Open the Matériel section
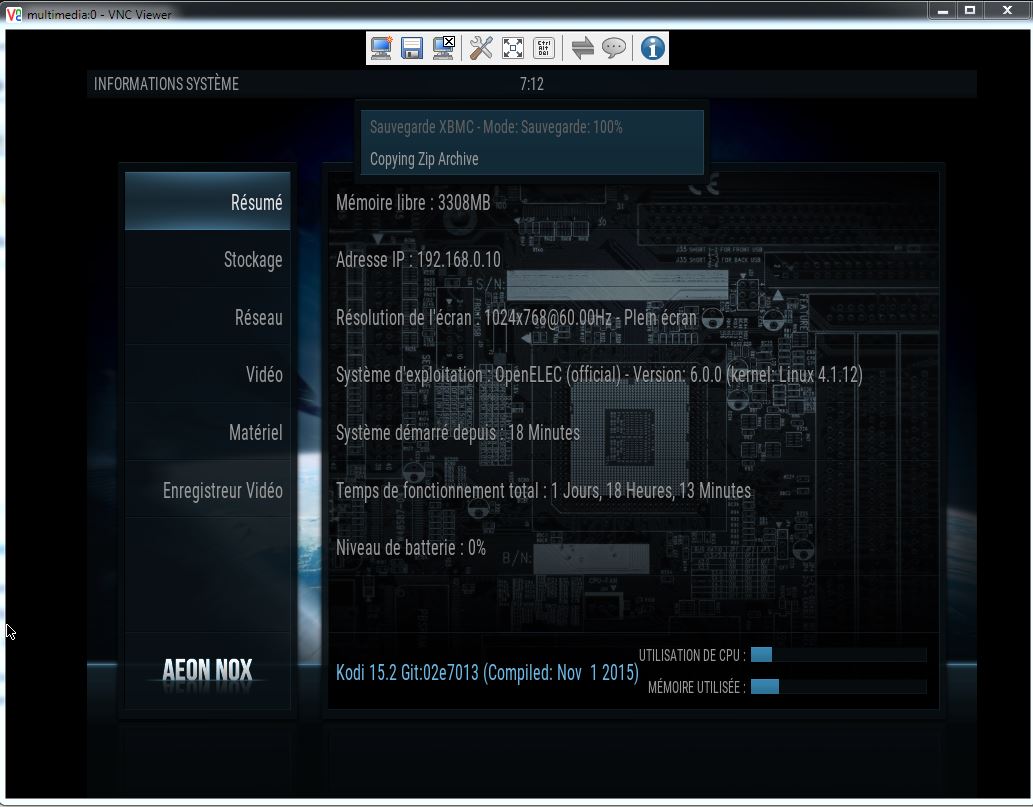The image size is (1033, 807). tap(208, 432)
